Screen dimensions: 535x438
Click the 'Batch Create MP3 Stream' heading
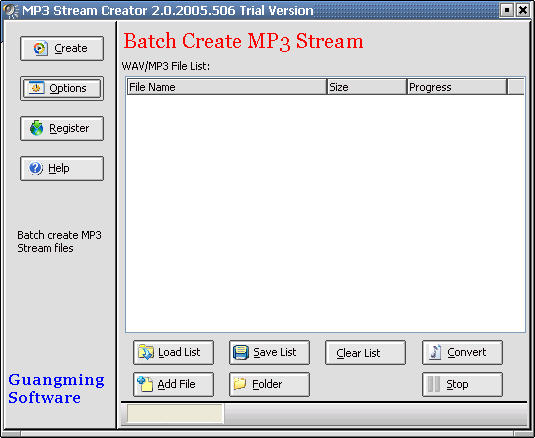click(243, 42)
